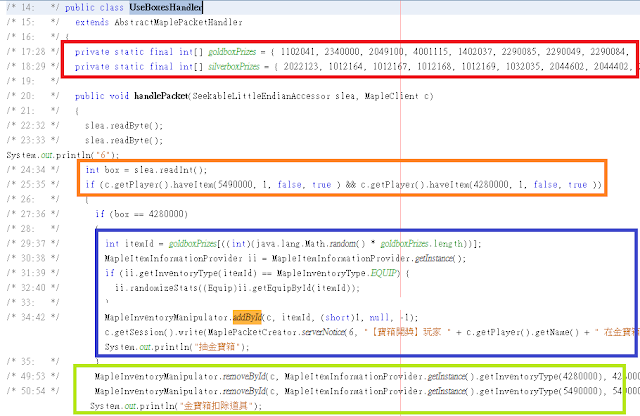
Task: Click the line comment /* 14: */
Action: pos(33,7)
